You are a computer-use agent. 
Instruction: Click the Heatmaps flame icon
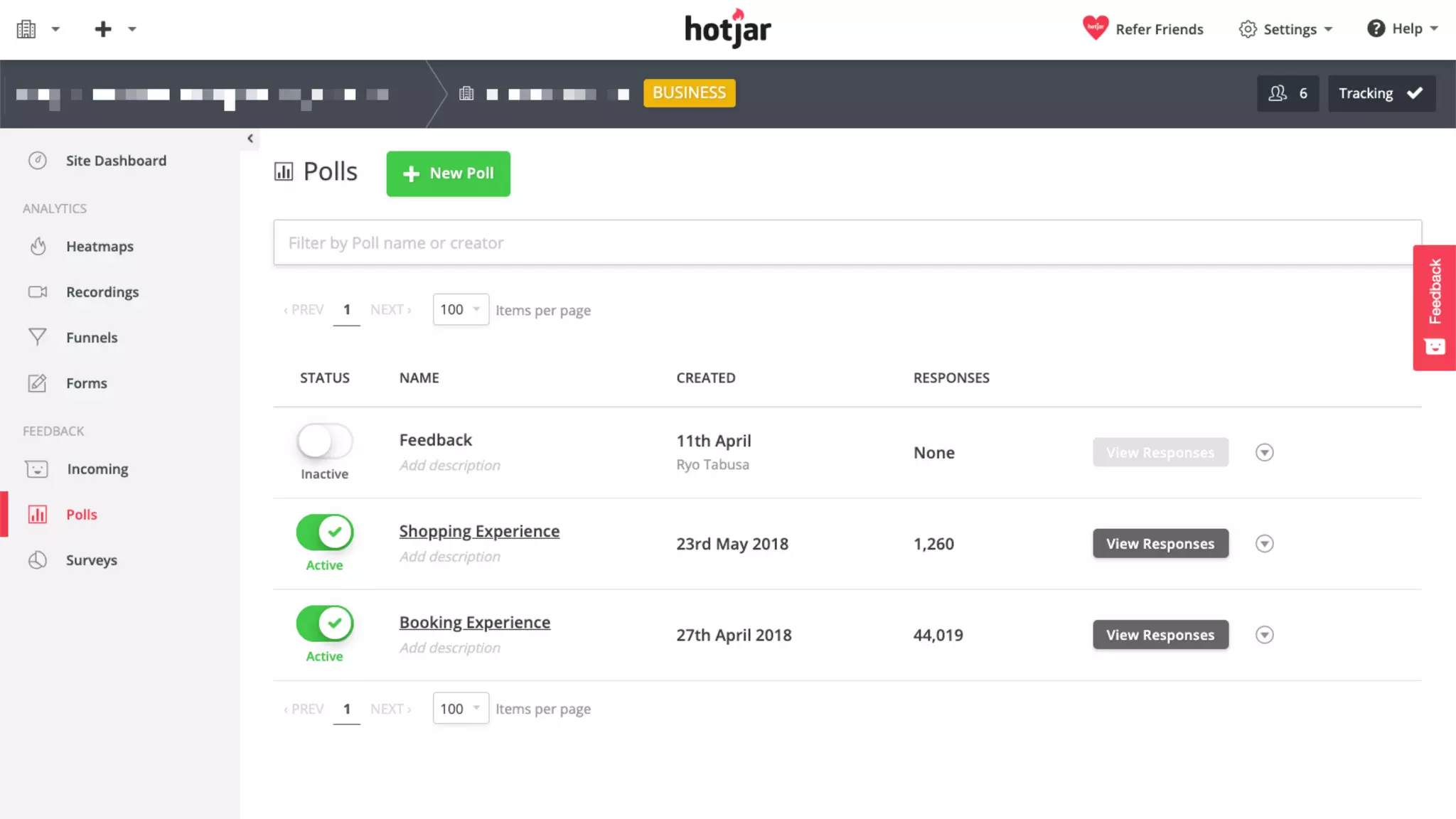tap(38, 246)
